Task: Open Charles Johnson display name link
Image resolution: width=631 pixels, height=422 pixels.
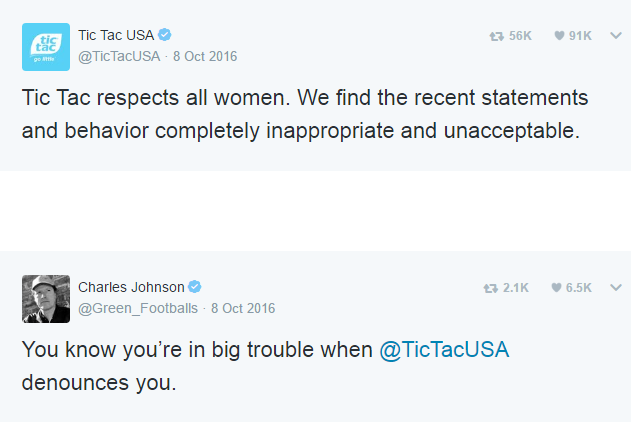Action: click(131, 287)
